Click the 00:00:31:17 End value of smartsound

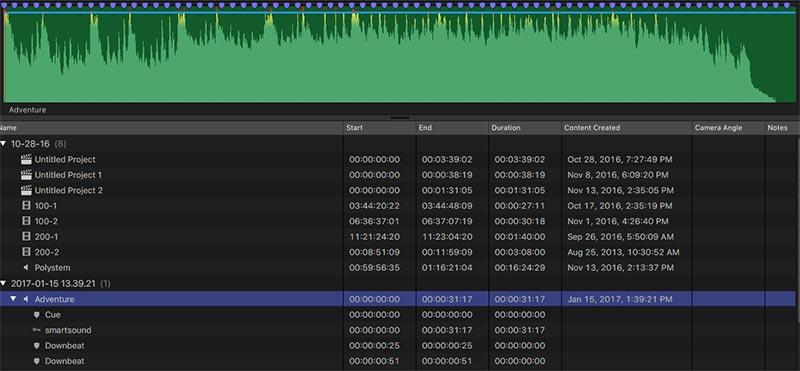447,330
